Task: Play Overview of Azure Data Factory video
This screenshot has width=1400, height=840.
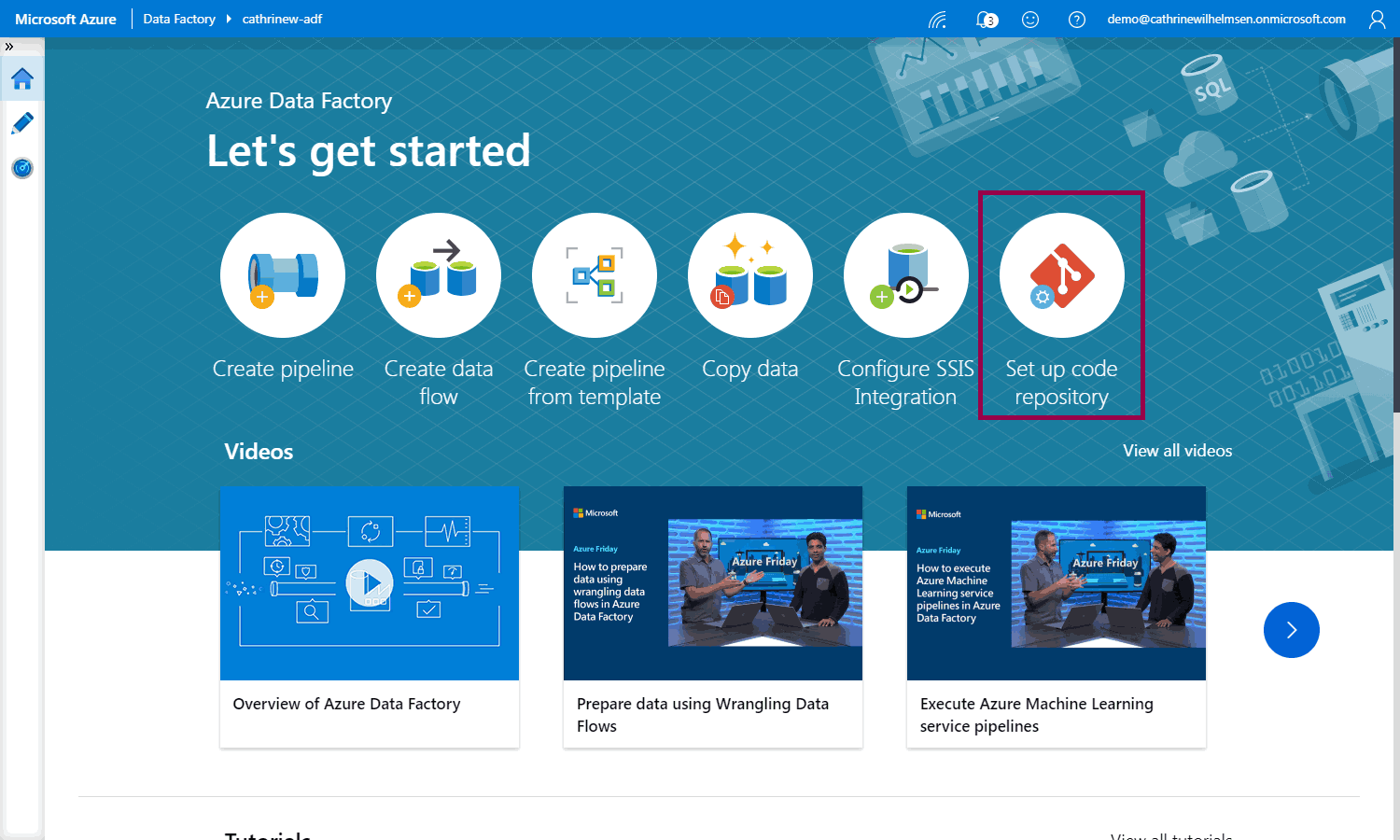Action: [370, 583]
